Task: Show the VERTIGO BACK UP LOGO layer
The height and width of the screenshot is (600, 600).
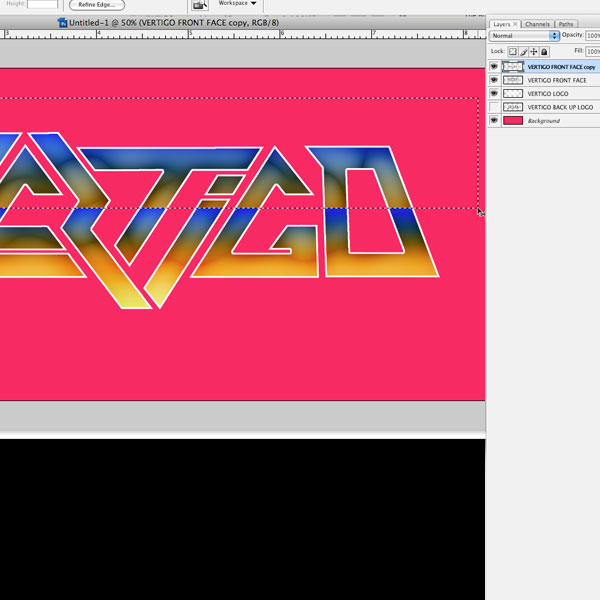Action: click(x=494, y=107)
